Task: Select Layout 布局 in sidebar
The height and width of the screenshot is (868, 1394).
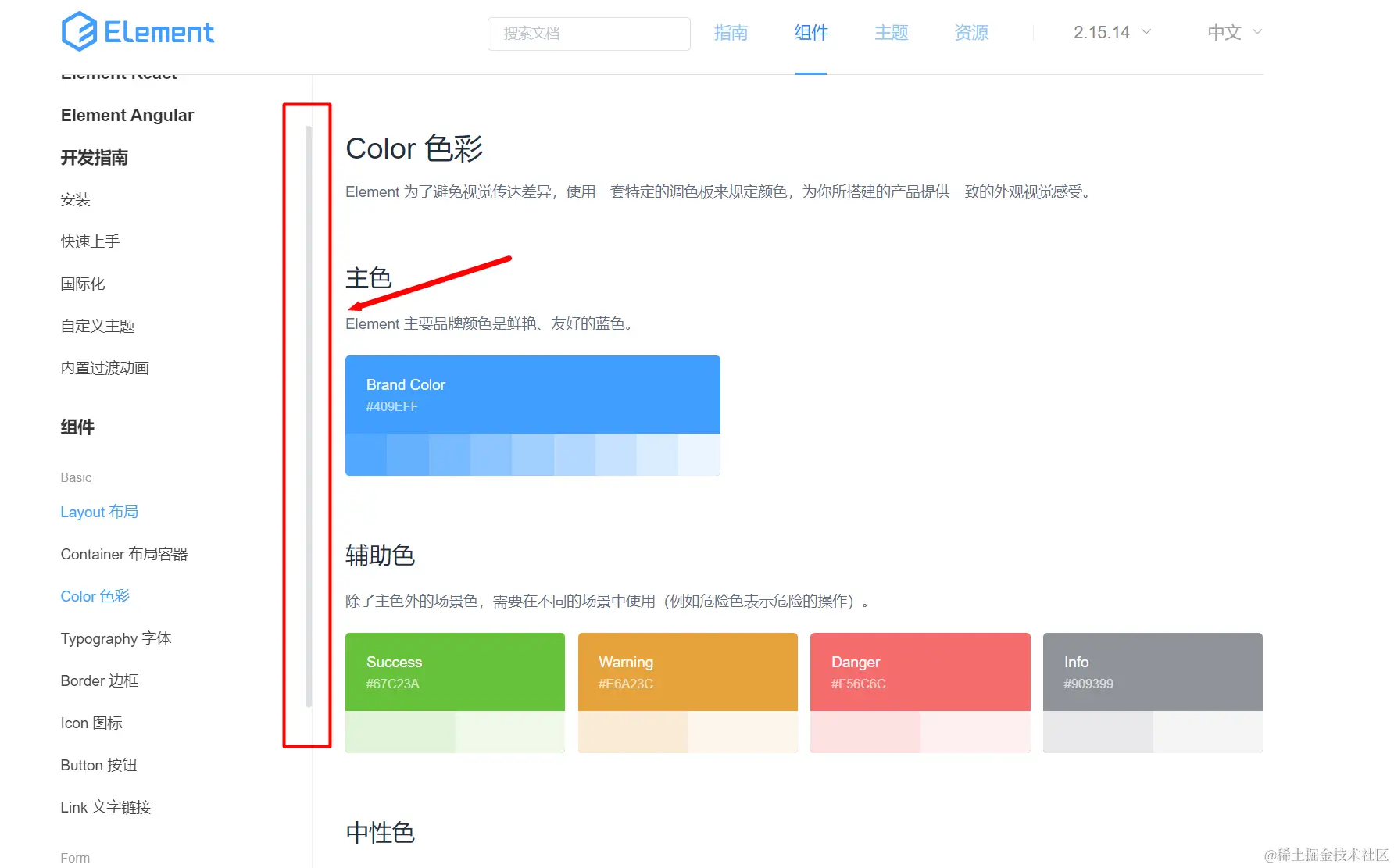Action: point(99,512)
